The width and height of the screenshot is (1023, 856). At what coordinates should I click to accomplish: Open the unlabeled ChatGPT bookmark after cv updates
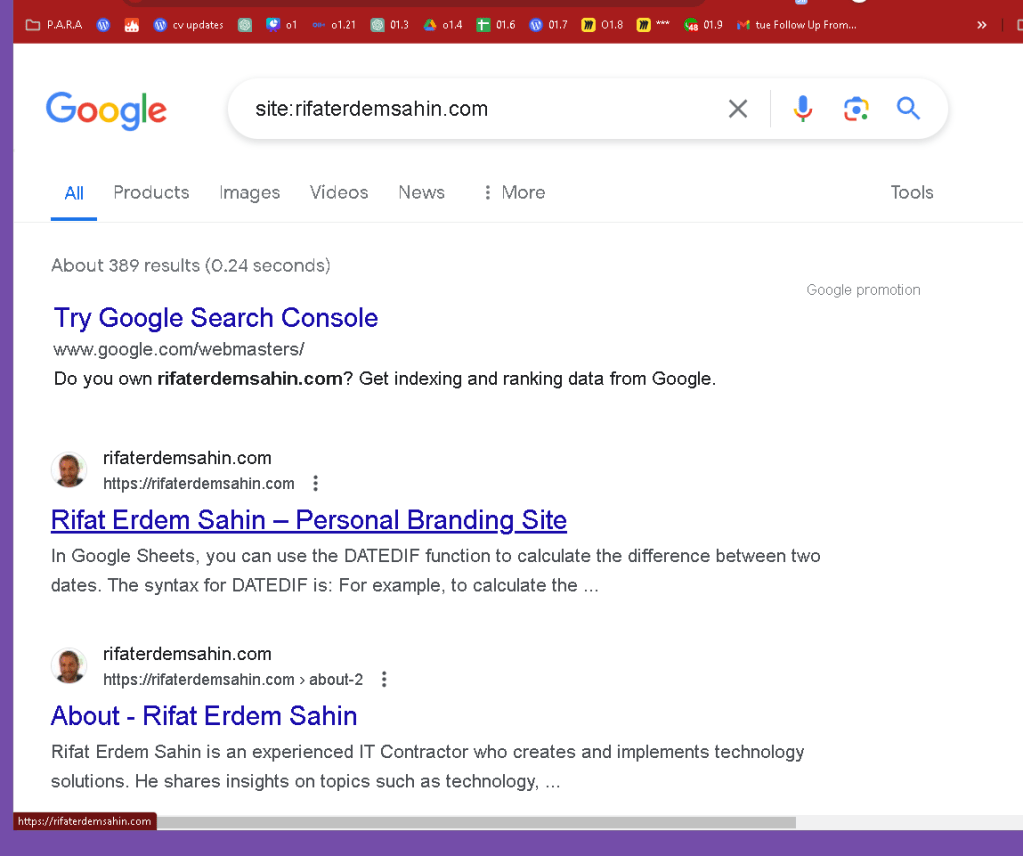[245, 25]
